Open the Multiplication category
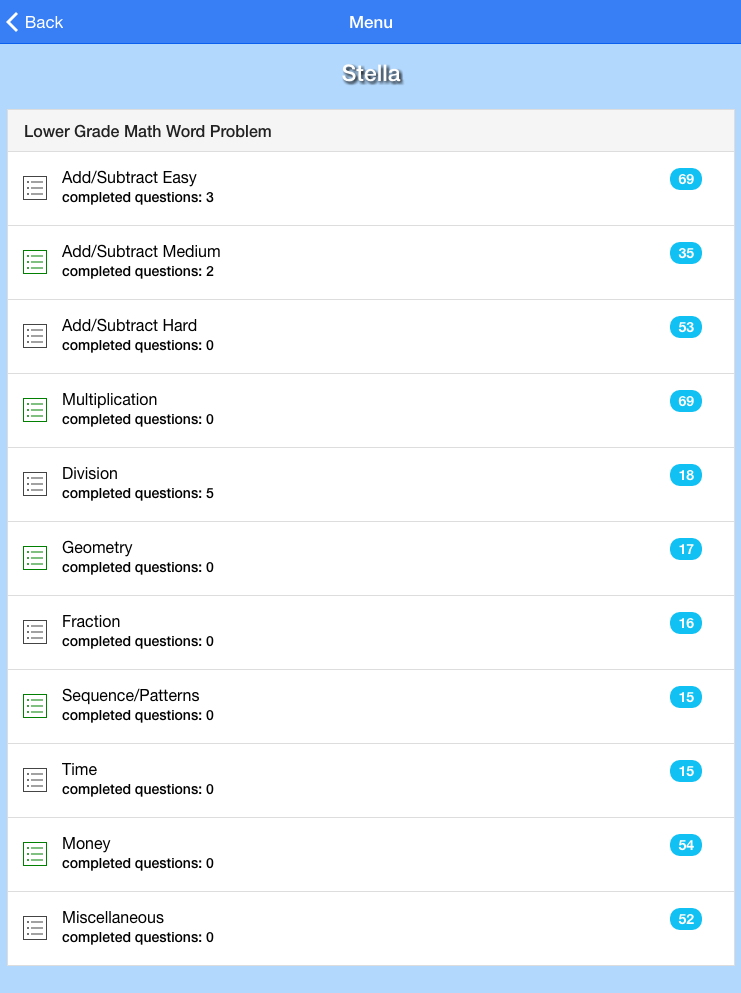 110,400
